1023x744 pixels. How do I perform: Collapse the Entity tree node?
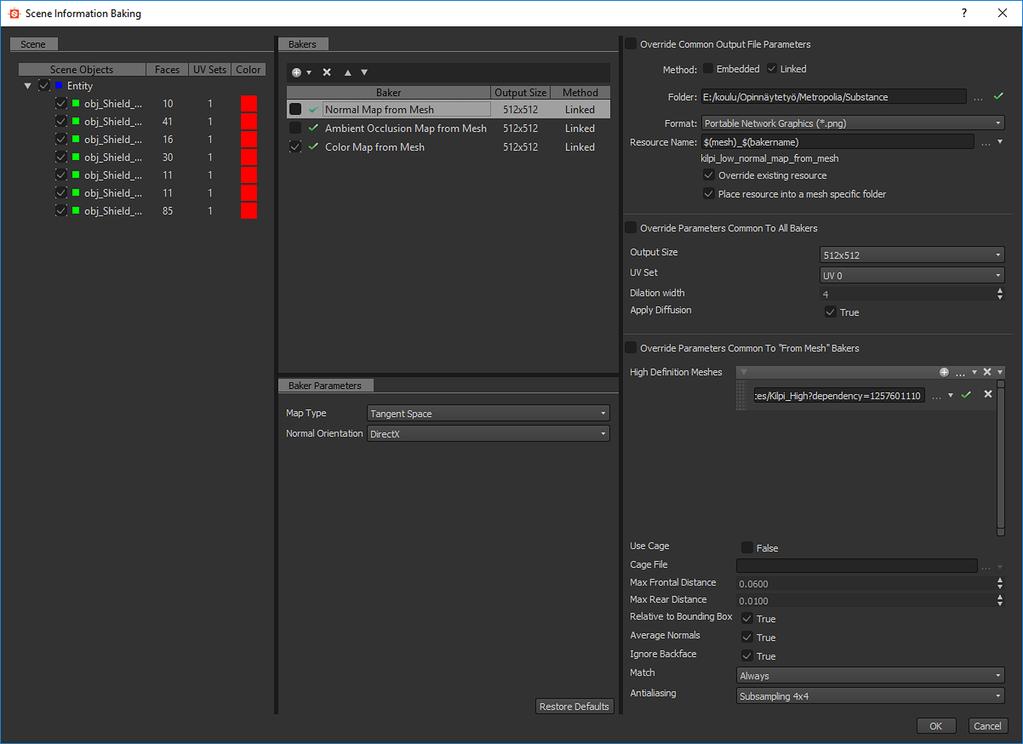click(27, 85)
